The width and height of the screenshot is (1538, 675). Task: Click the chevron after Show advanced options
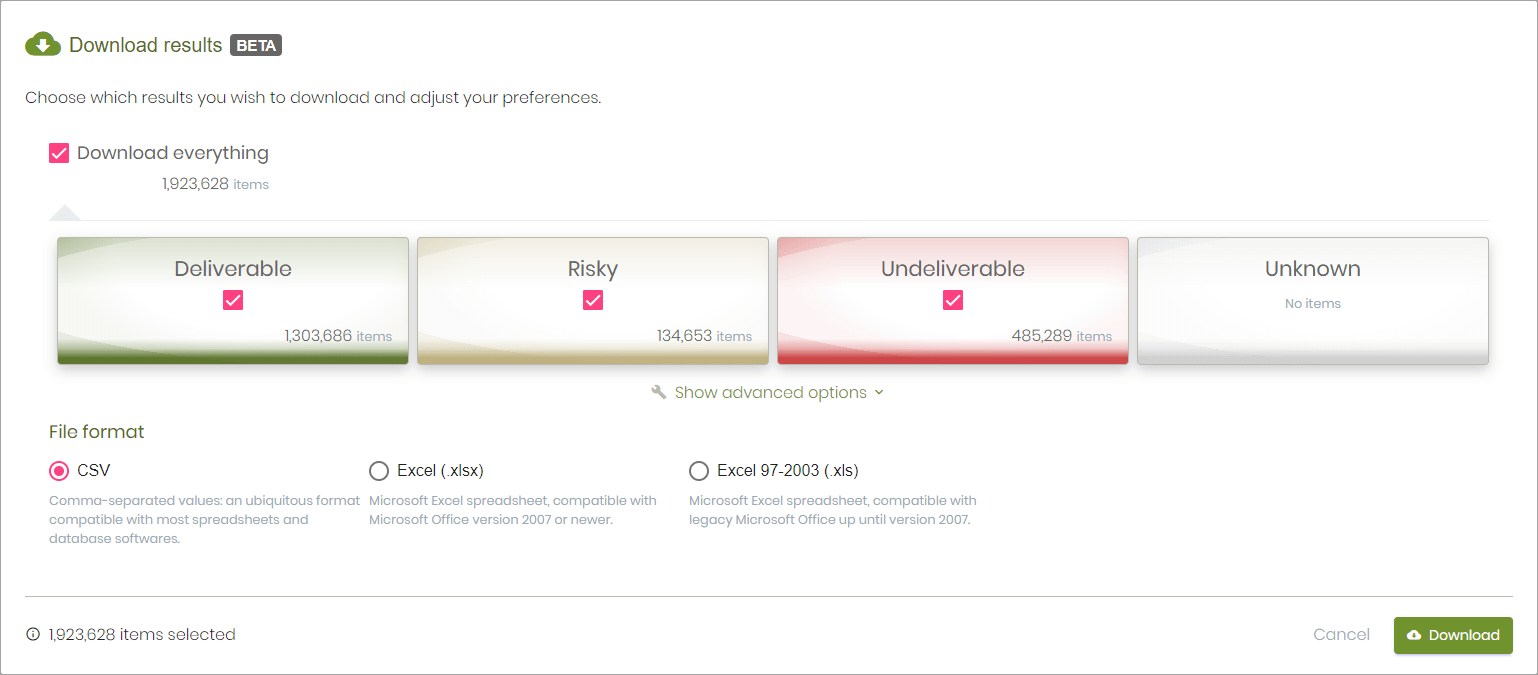[880, 392]
